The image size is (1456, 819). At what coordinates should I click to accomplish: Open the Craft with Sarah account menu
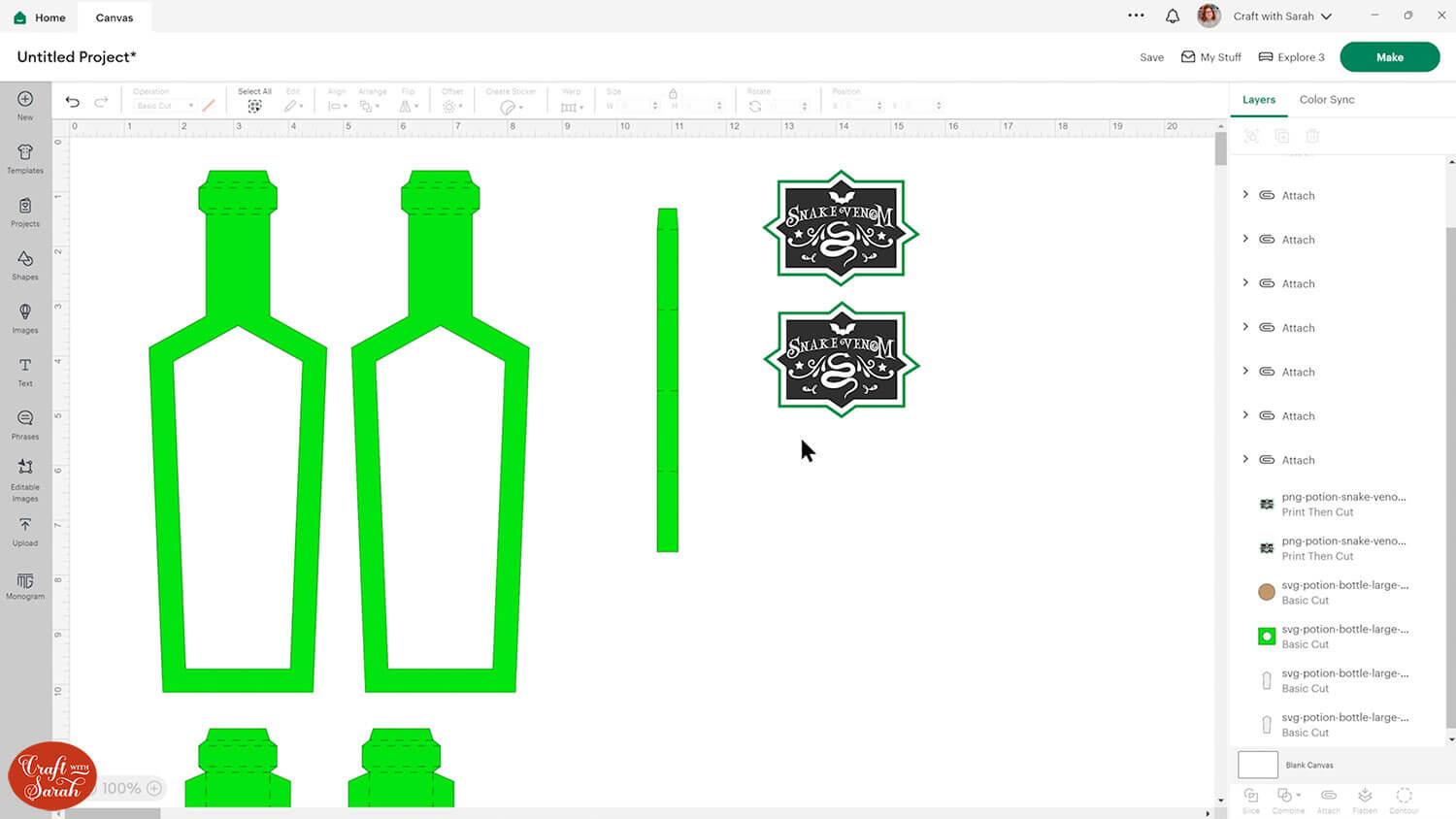click(1282, 16)
